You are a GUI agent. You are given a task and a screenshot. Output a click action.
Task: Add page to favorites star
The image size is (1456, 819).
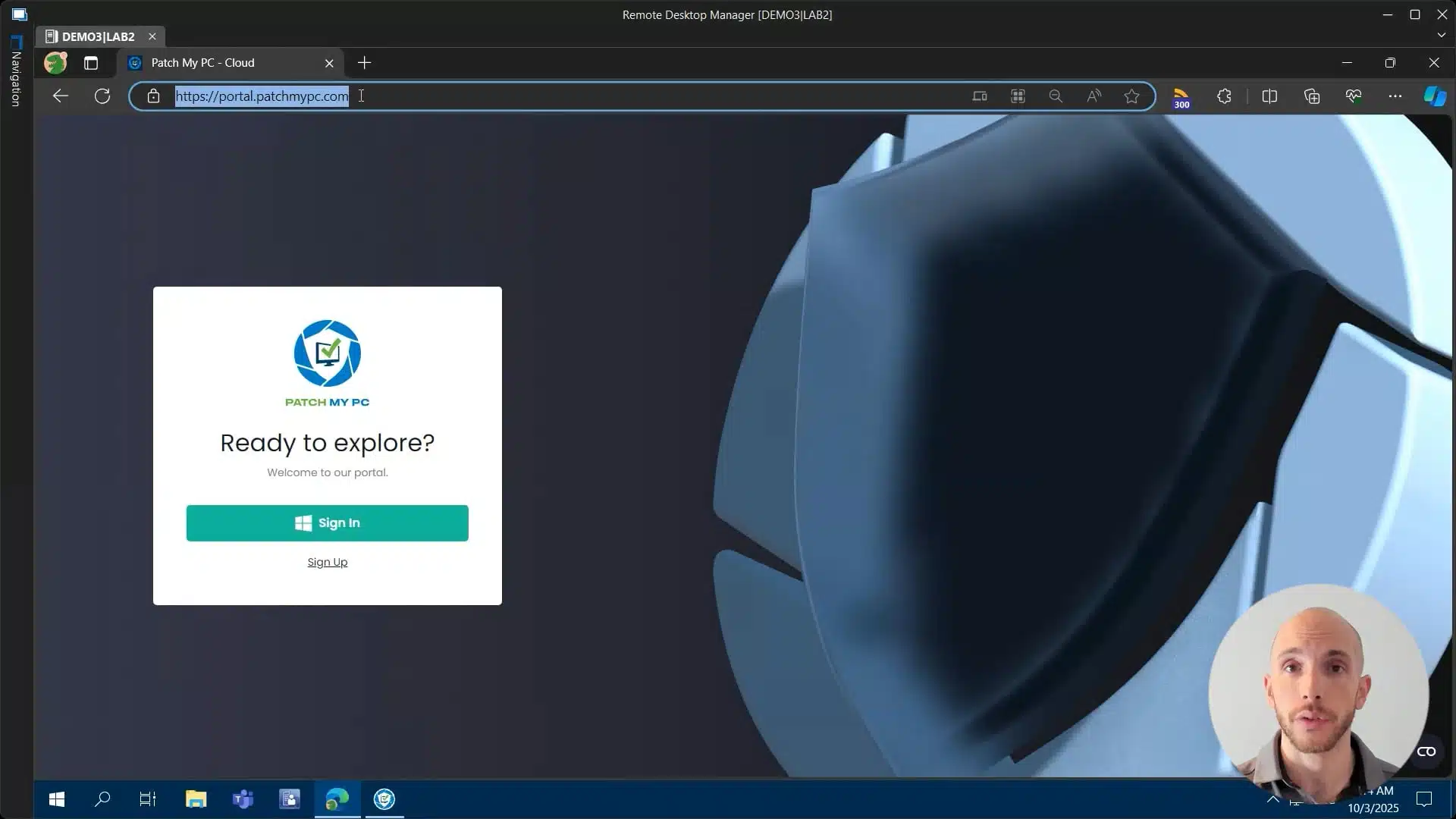pyautogui.click(x=1131, y=96)
